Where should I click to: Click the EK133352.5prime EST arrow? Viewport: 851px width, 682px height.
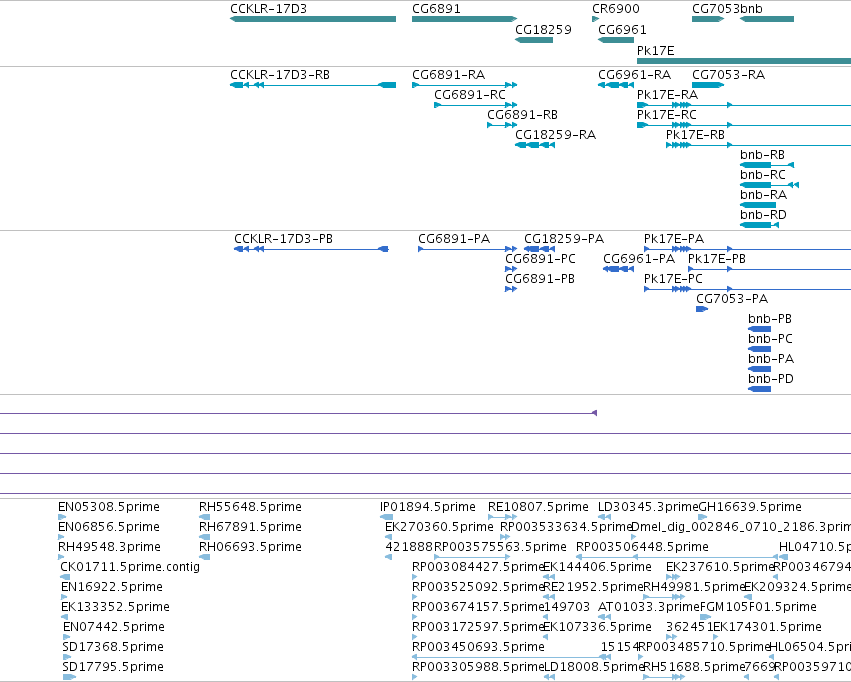[64, 617]
